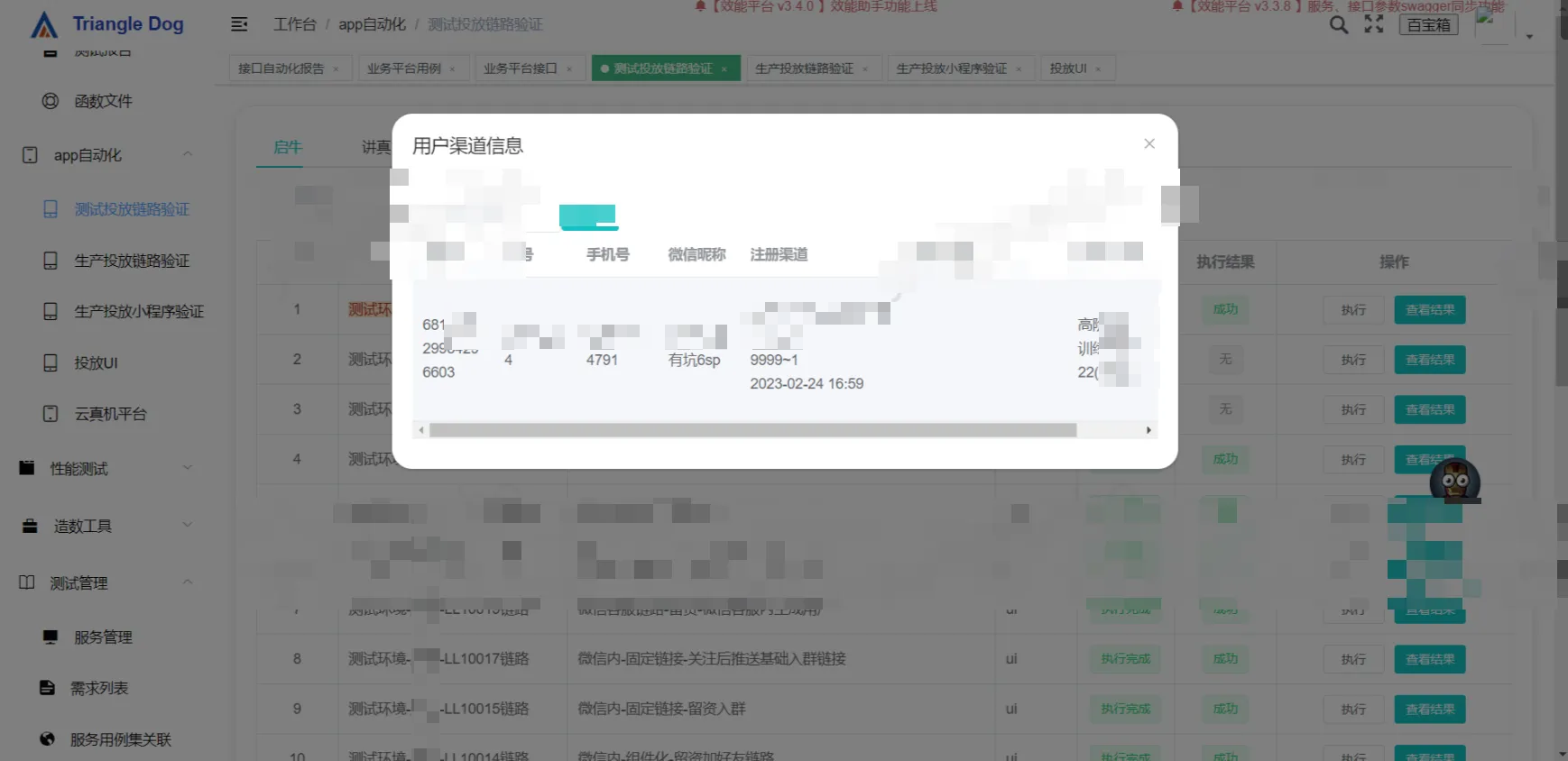Click the 服务管理 monitor icon
The width and height of the screenshot is (1568, 761).
click(x=51, y=637)
